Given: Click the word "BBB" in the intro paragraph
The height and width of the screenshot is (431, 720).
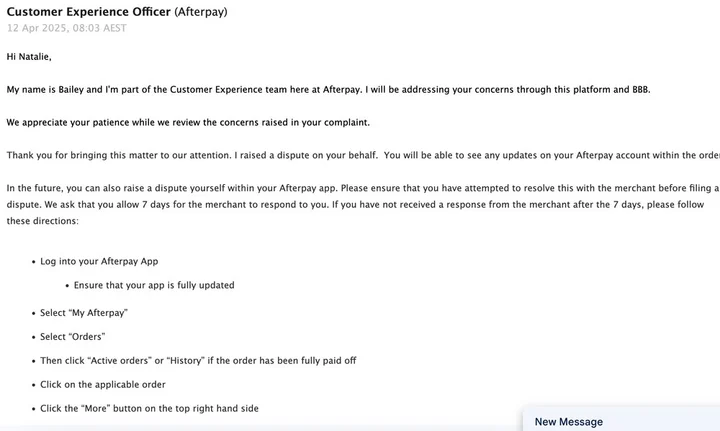Looking at the screenshot, I should [638, 89].
